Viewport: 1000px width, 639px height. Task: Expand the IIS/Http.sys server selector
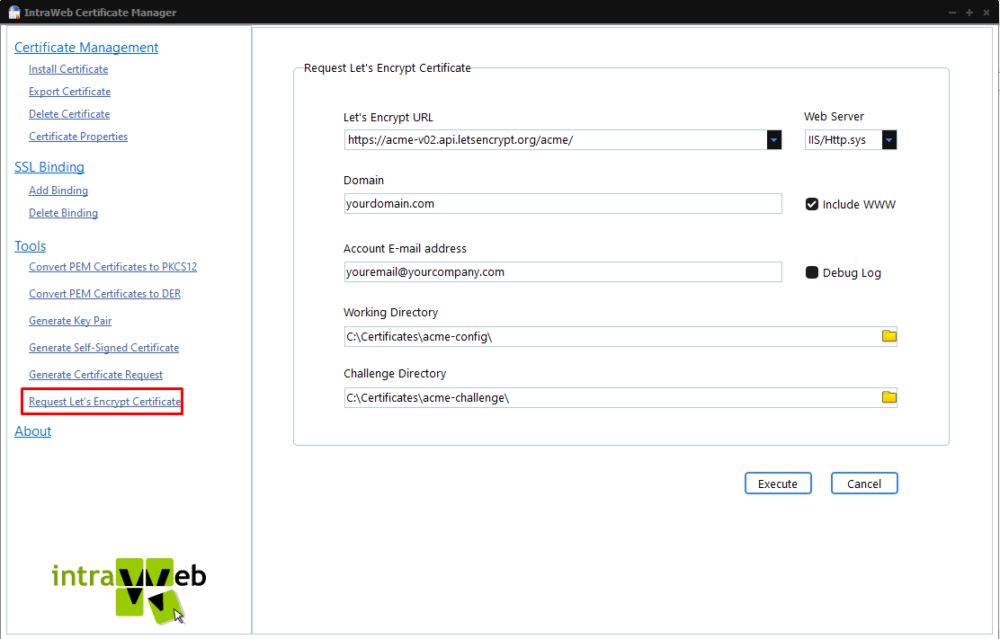click(x=888, y=140)
